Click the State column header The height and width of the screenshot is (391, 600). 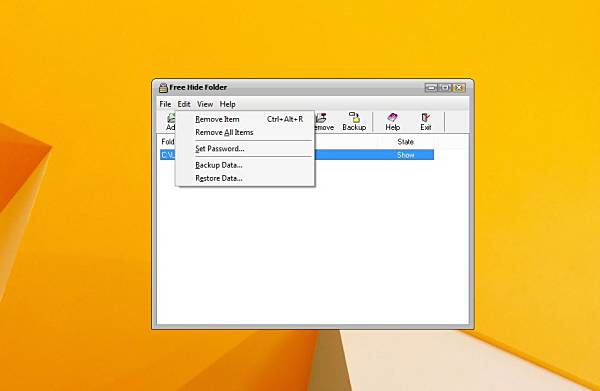pos(405,142)
